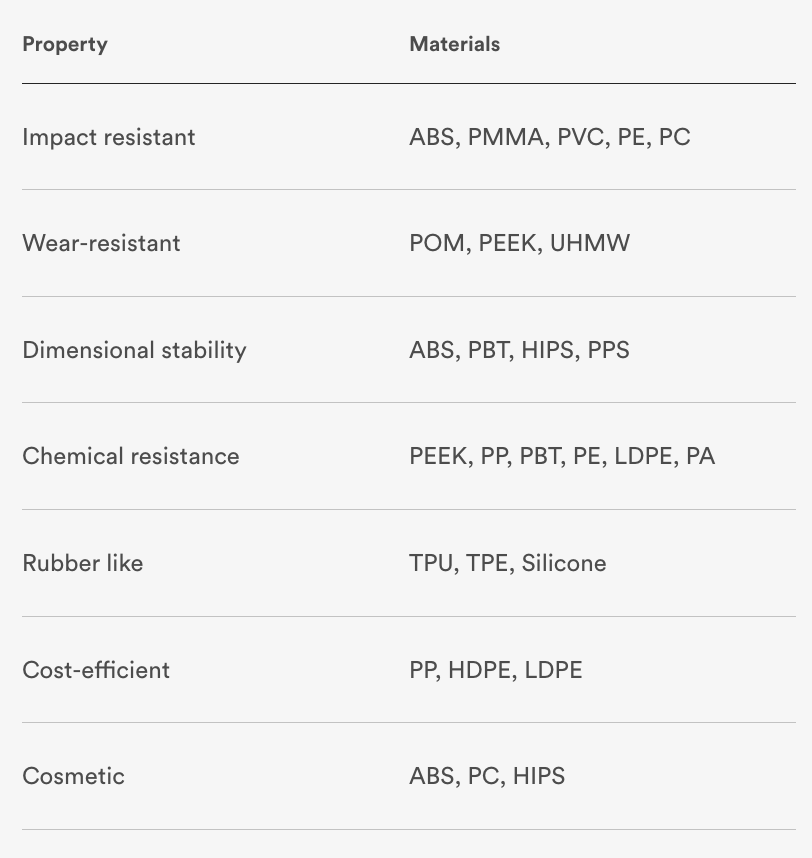Image resolution: width=812 pixels, height=858 pixels.
Task: Select the Cost-efficient row label
Action: 96,670
